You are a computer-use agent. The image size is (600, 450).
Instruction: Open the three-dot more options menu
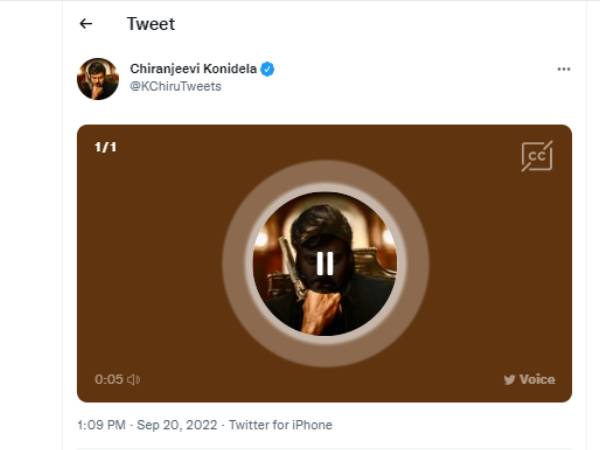pyautogui.click(x=564, y=69)
